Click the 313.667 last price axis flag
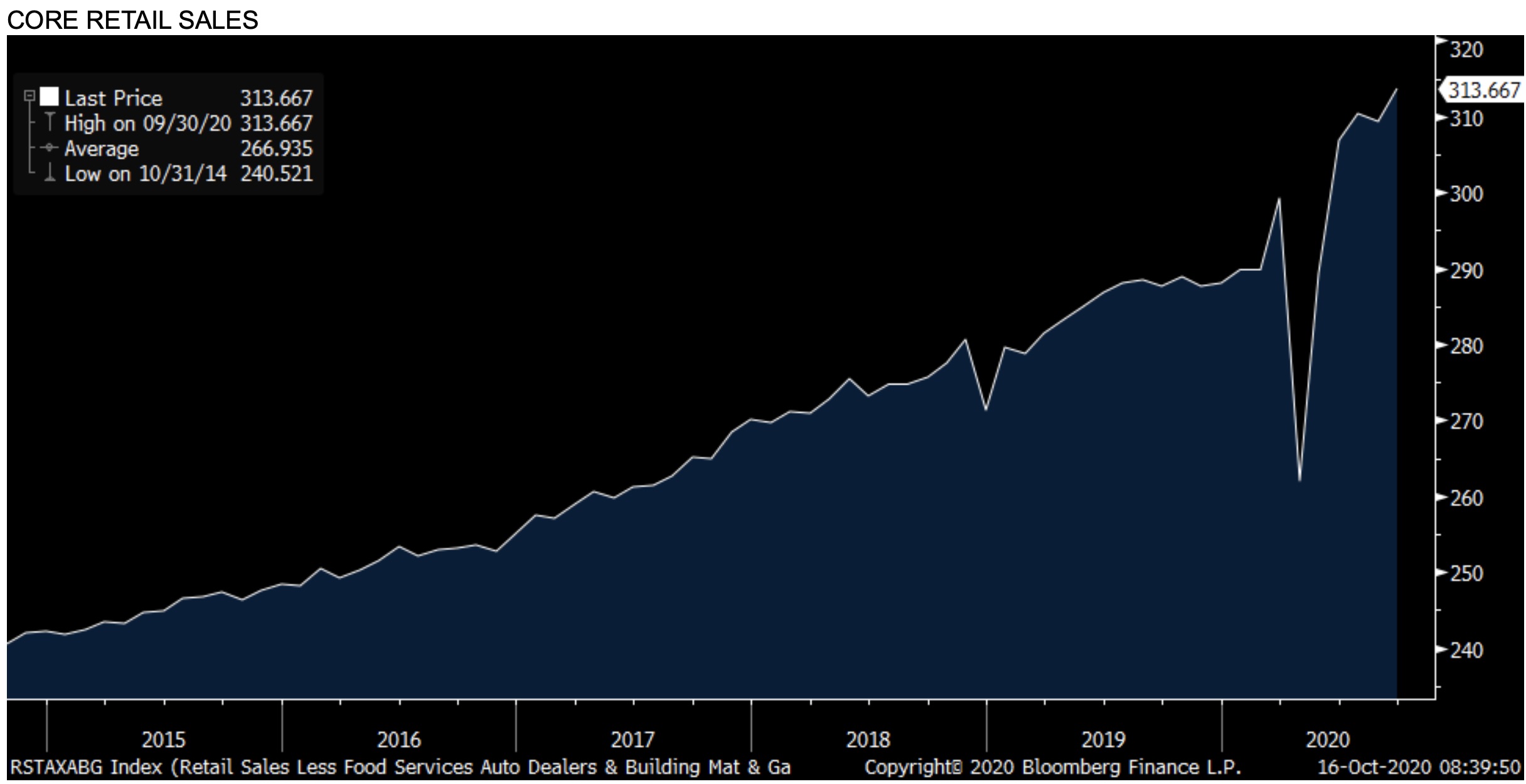The image size is (1526, 784). click(x=1483, y=90)
